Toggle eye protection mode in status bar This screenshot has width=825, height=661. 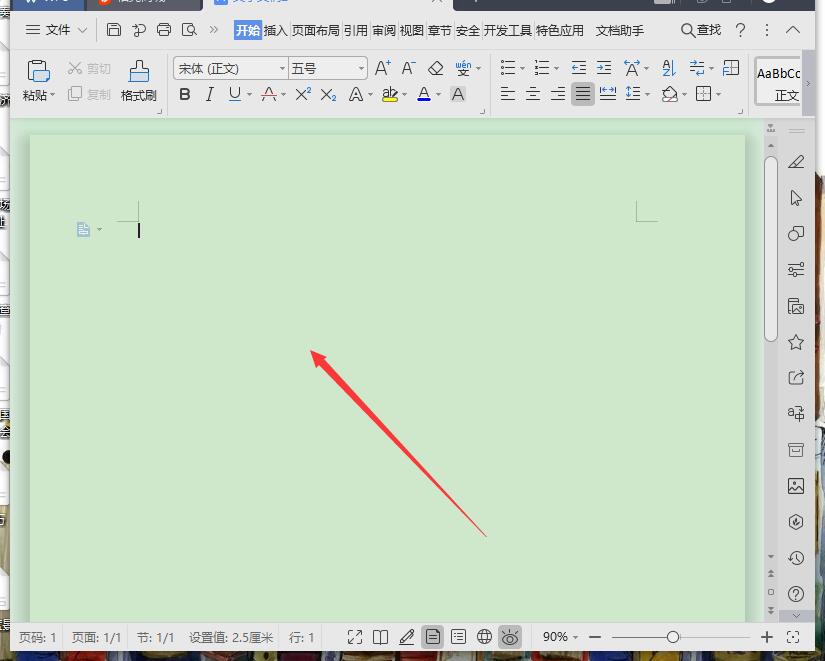[510, 637]
